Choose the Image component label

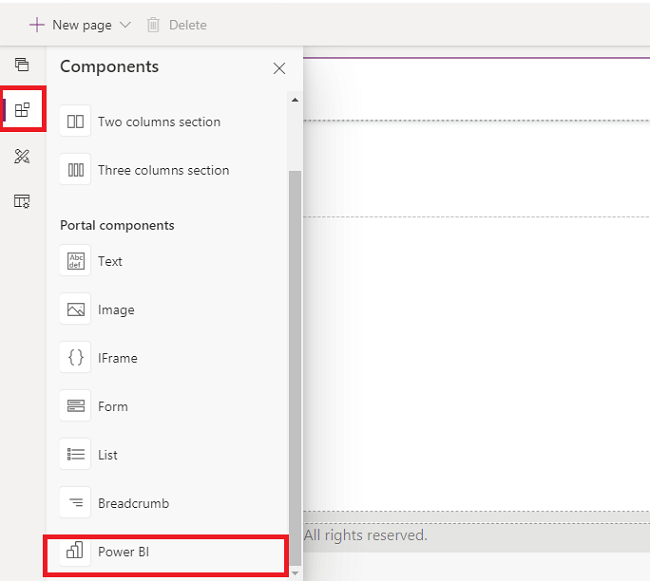(116, 310)
